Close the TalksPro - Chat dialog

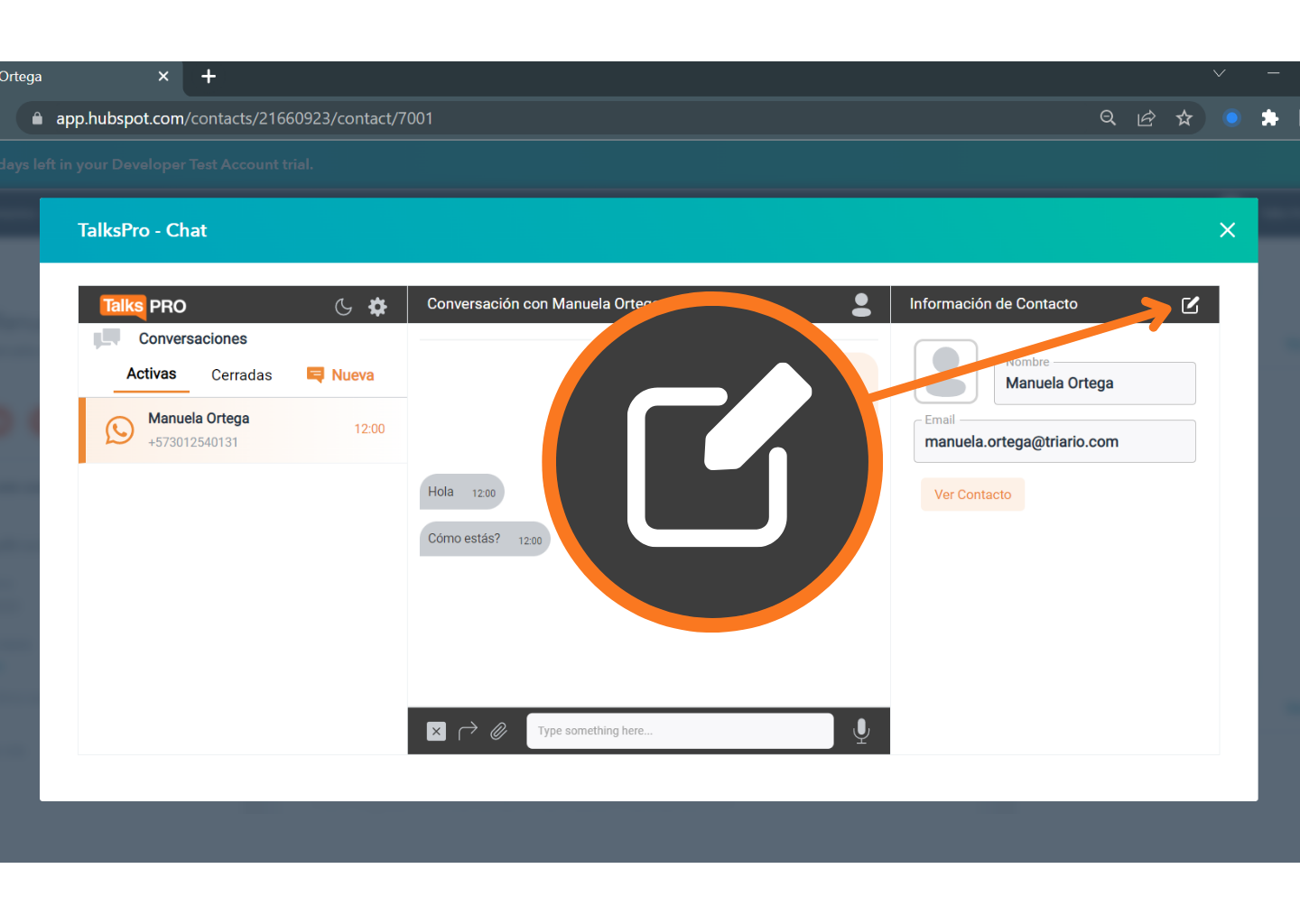tap(1227, 230)
